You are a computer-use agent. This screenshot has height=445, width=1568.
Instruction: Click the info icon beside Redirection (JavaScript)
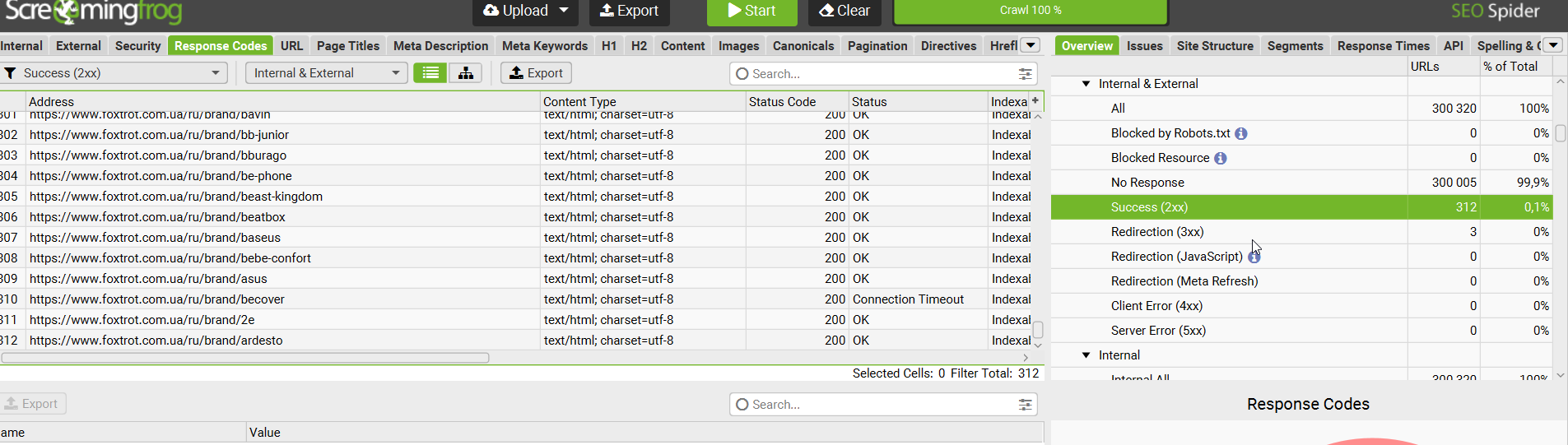click(x=1254, y=257)
